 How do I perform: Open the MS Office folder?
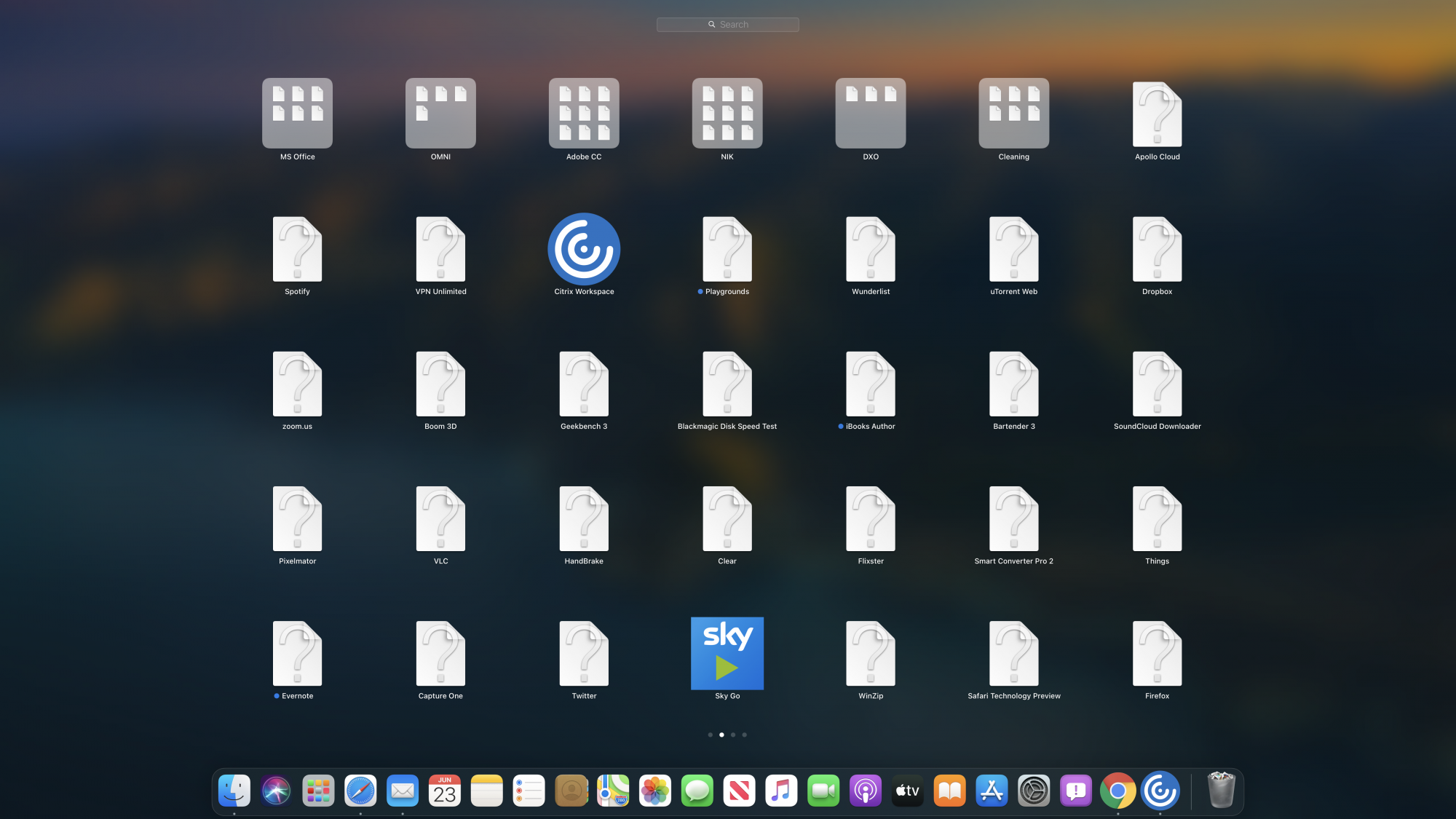pyautogui.click(x=297, y=113)
